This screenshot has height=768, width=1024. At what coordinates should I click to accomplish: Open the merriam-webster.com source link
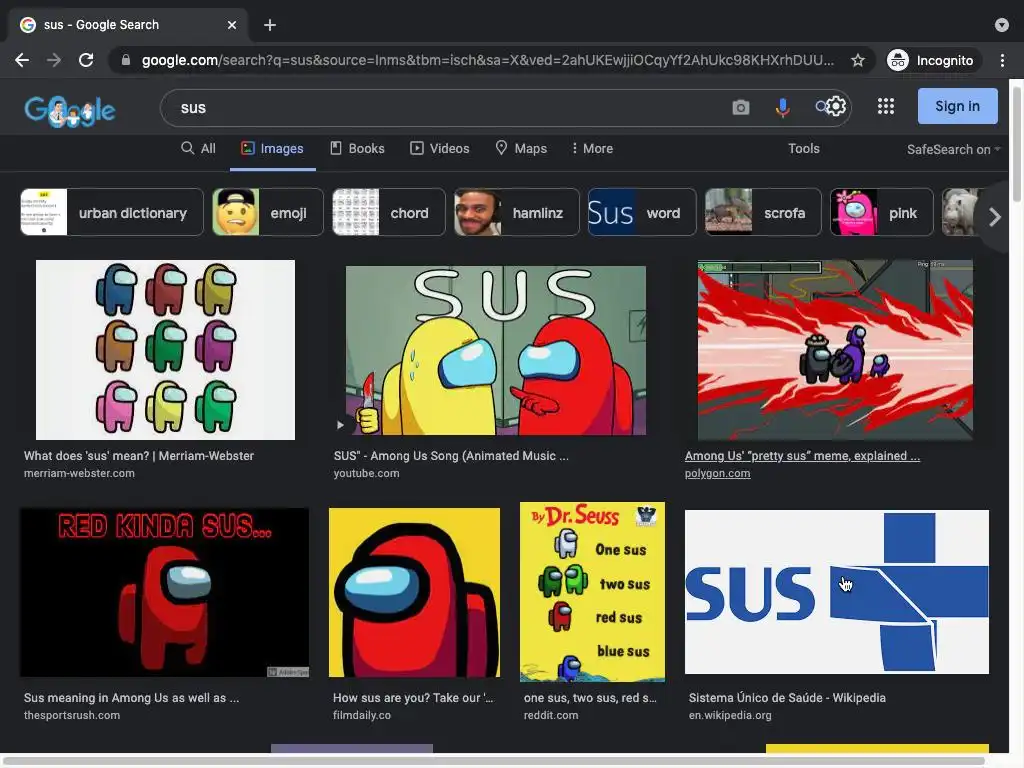pyautogui.click(x=79, y=473)
